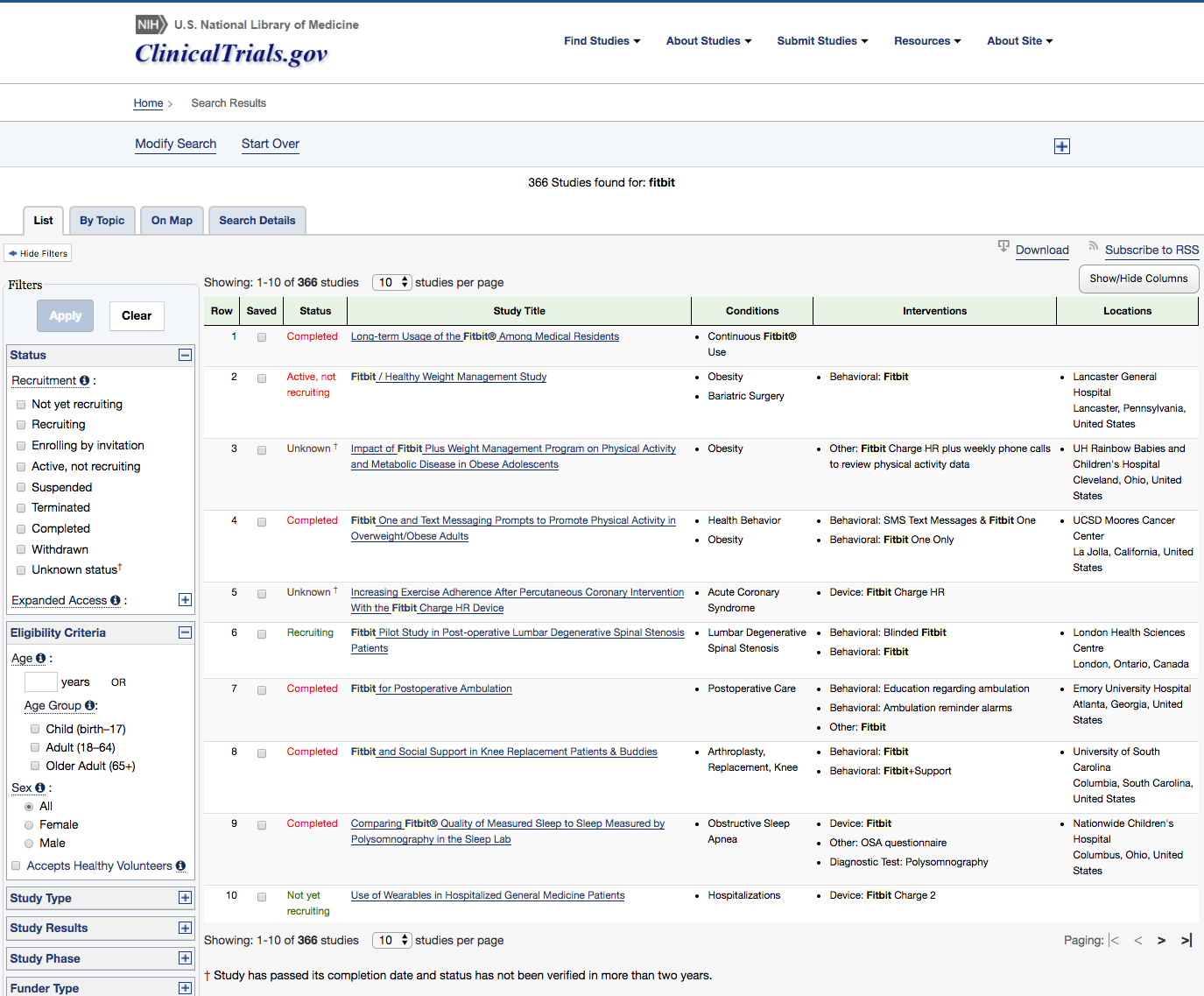Image resolution: width=1204 pixels, height=996 pixels.
Task: Select the Female sex option
Action: pyautogui.click(x=29, y=825)
